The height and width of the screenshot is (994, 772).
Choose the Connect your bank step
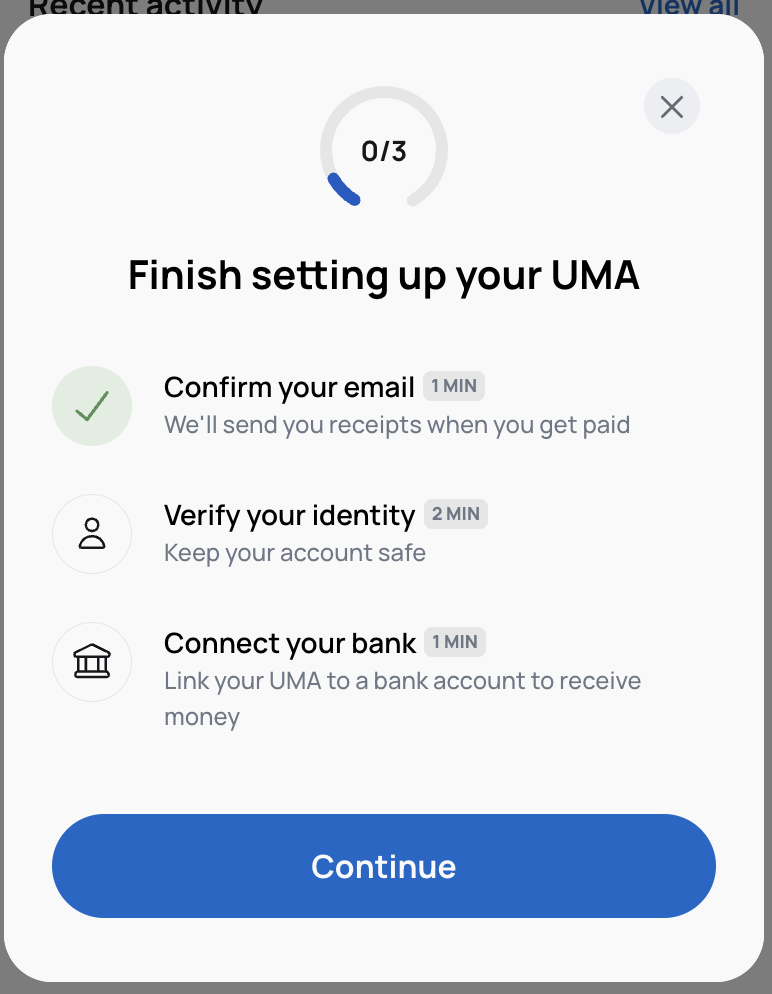pyautogui.click(x=290, y=643)
